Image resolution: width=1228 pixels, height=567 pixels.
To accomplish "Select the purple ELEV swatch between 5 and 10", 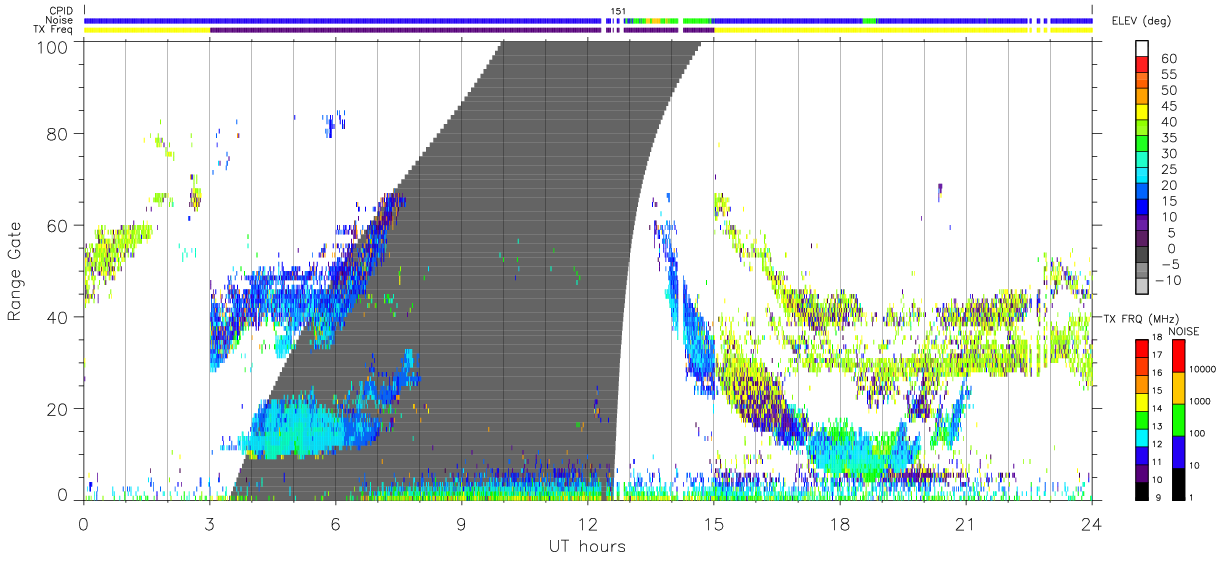I will click(1143, 224).
